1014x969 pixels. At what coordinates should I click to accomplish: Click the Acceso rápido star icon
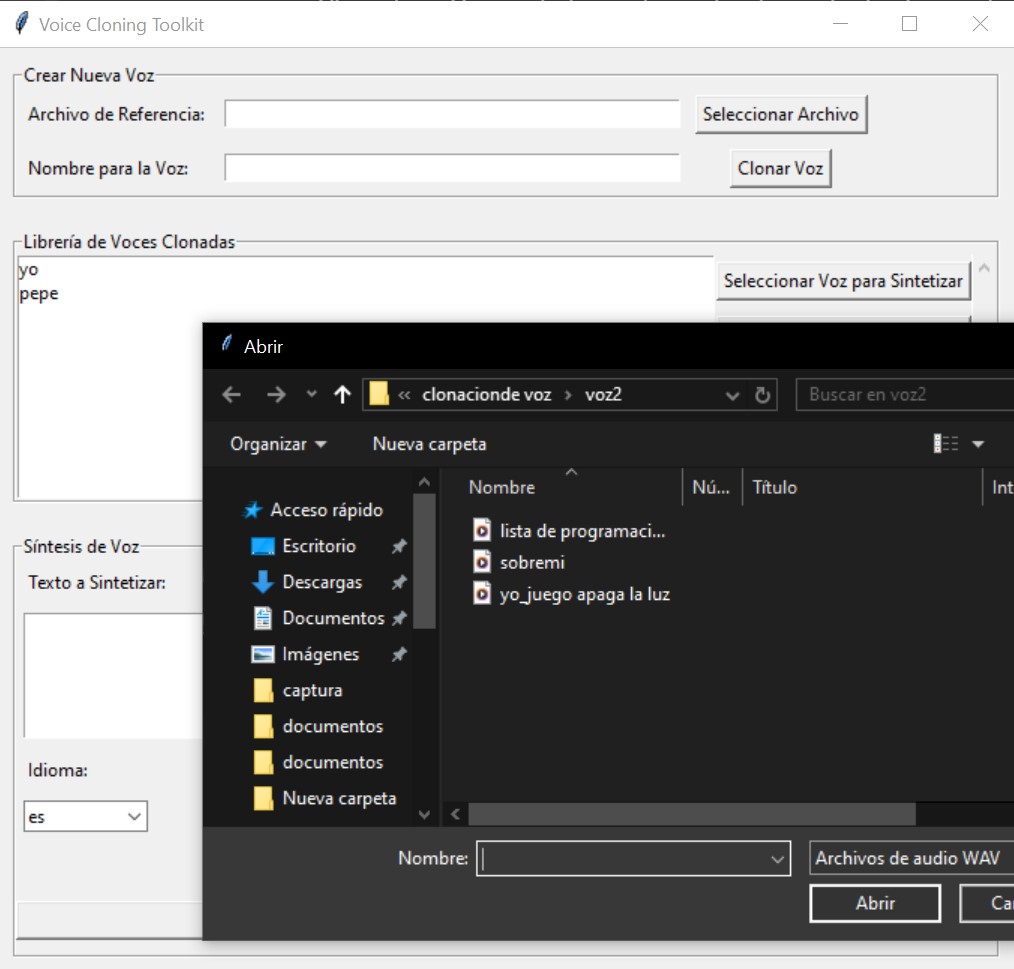(252, 510)
